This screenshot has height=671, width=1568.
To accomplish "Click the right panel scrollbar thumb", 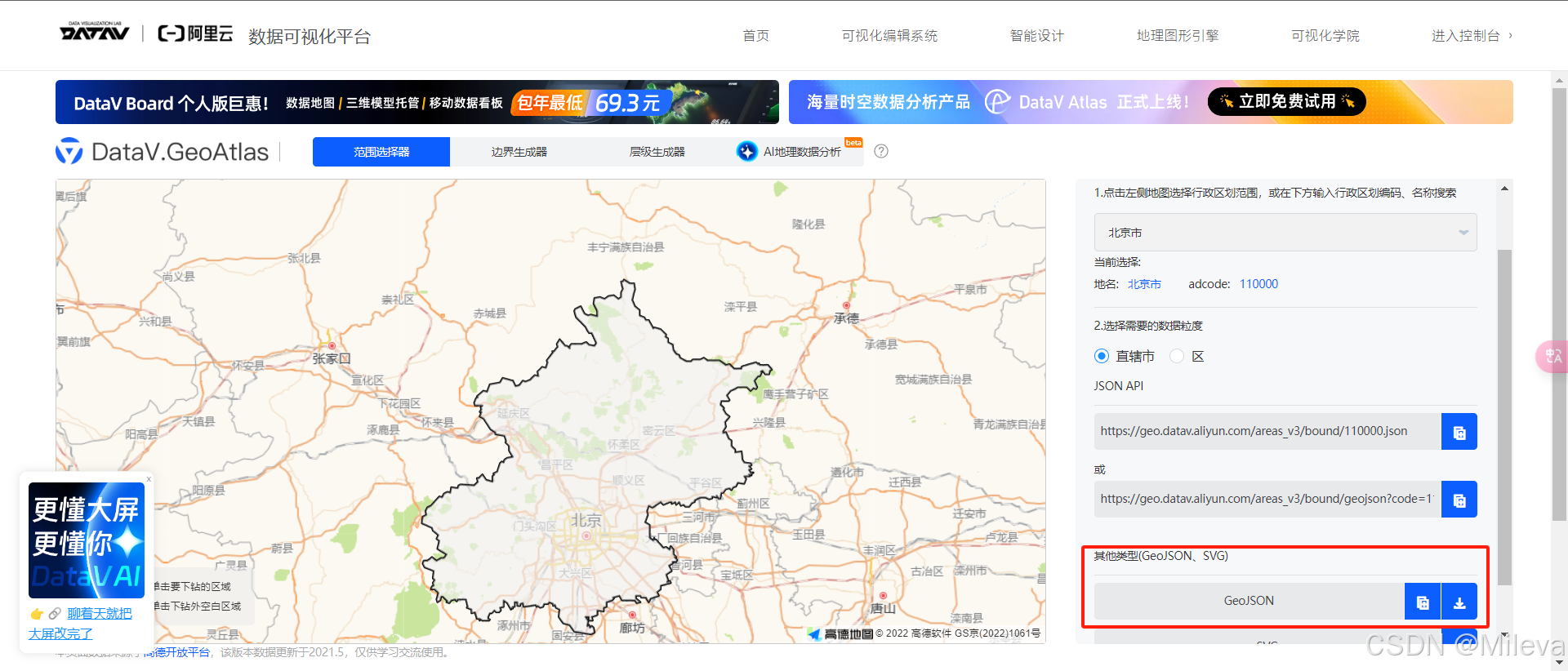I will [x=1504, y=417].
